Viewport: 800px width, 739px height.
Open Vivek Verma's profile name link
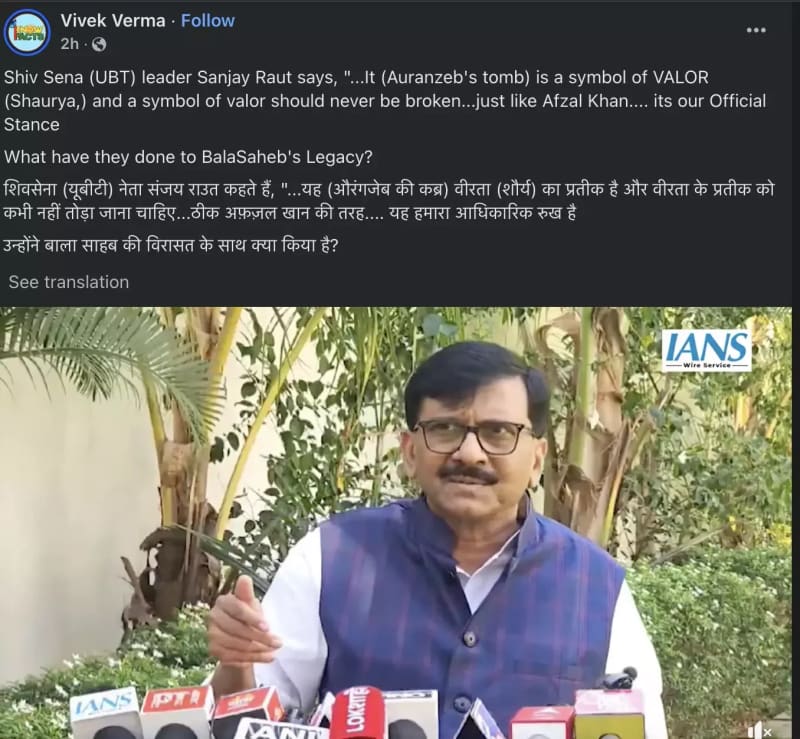click(x=113, y=20)
